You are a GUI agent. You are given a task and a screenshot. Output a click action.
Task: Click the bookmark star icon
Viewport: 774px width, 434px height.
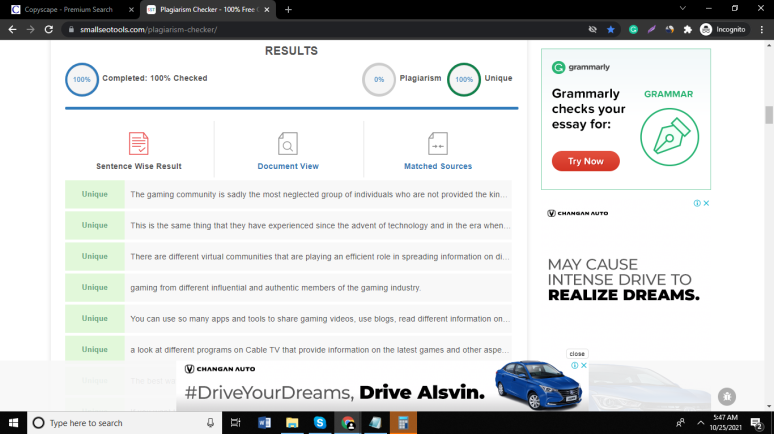click(611, 30)
